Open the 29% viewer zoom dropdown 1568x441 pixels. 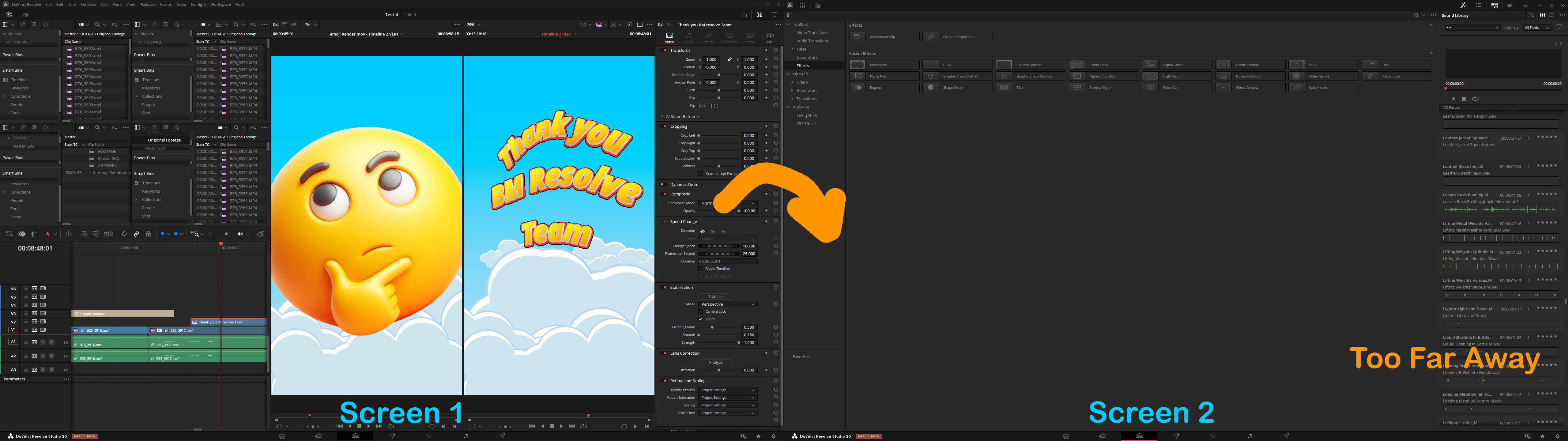(473, 25)
